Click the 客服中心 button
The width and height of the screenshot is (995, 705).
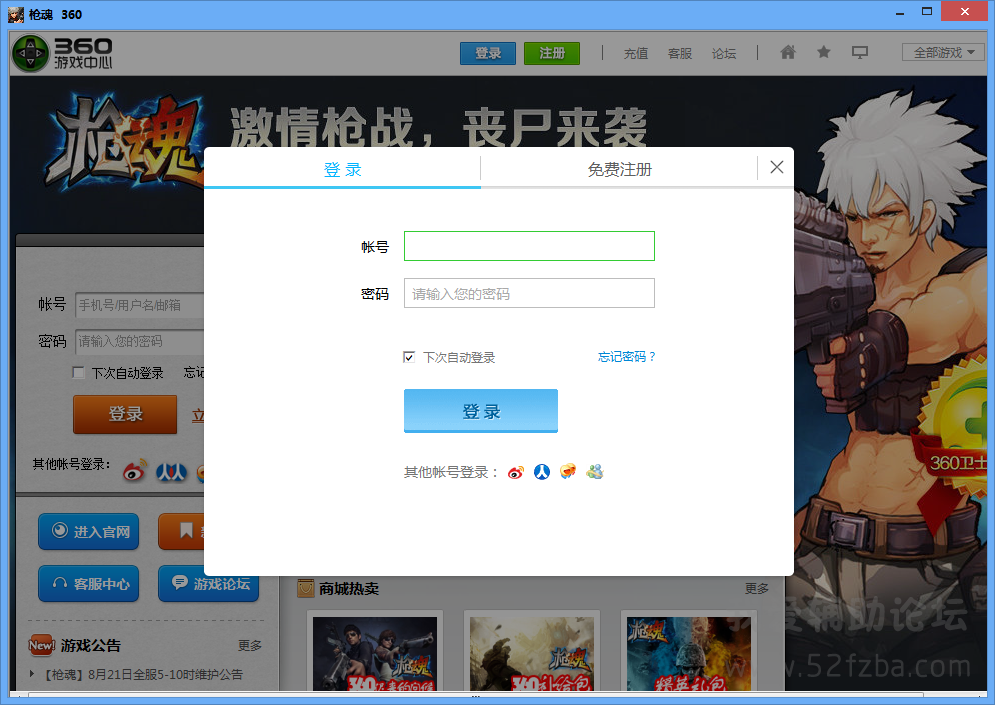(x=88, y=583)
